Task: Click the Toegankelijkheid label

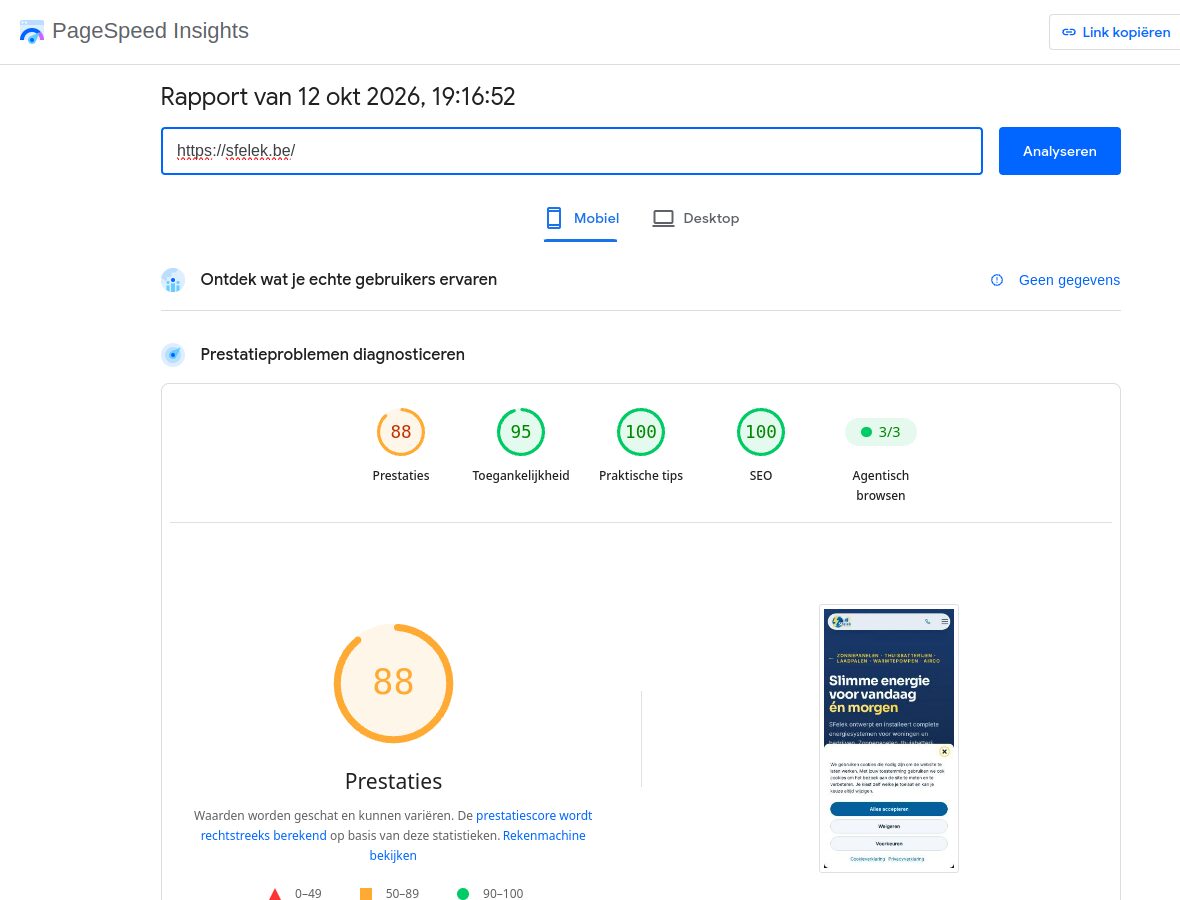Action: tap(520, 476)
